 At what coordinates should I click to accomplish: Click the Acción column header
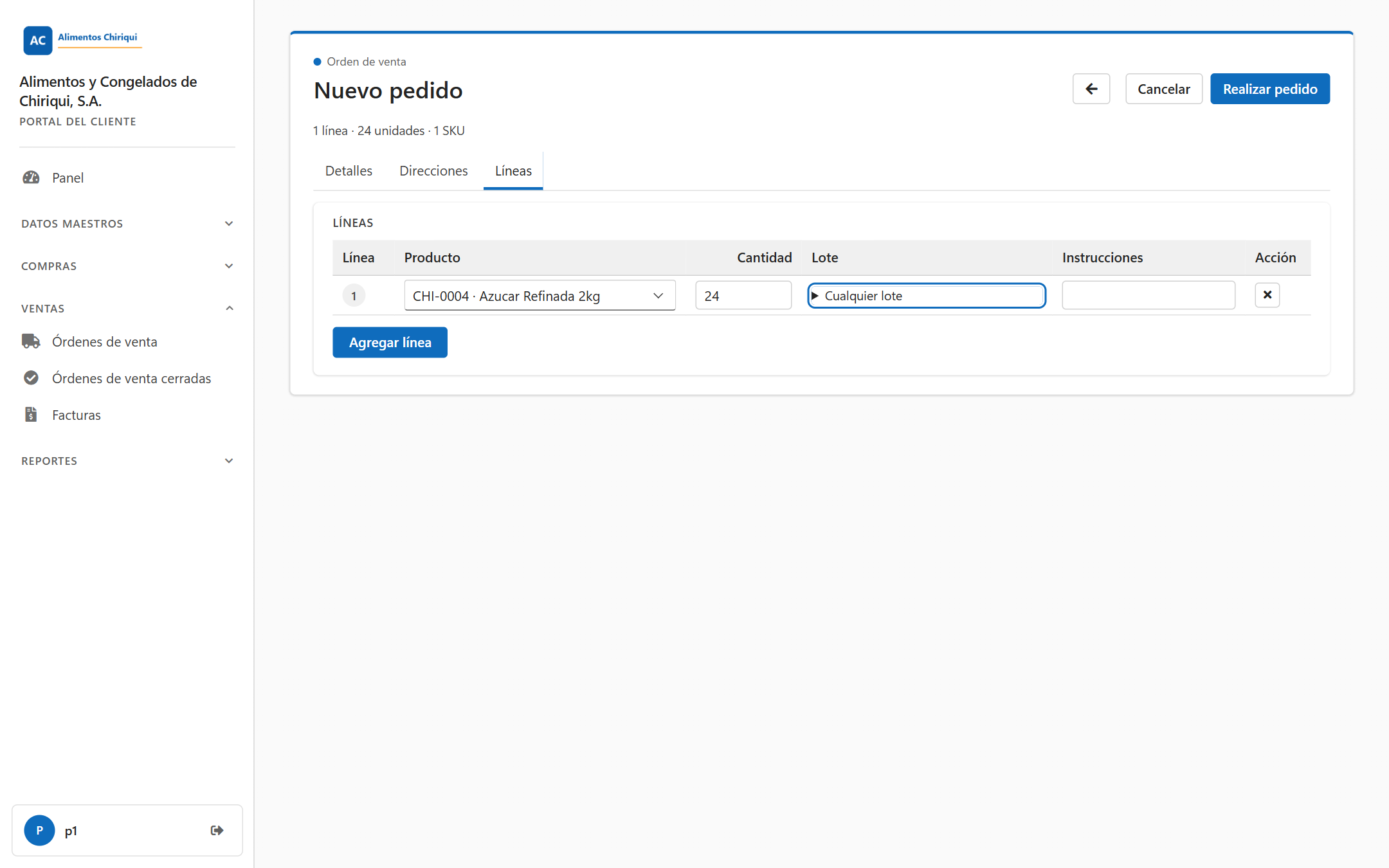[1275, 258]
